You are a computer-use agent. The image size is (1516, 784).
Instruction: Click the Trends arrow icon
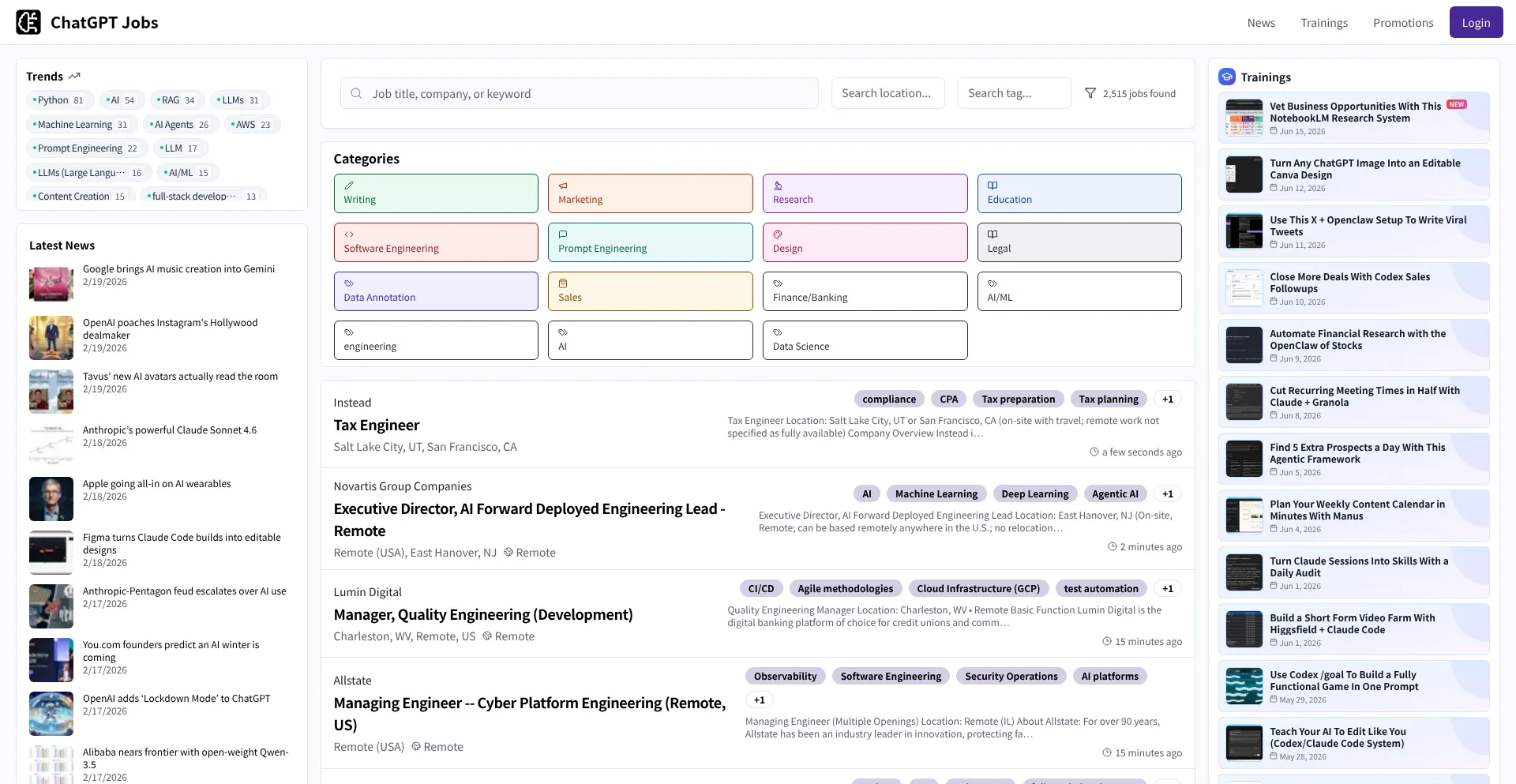tap(74, 77)
